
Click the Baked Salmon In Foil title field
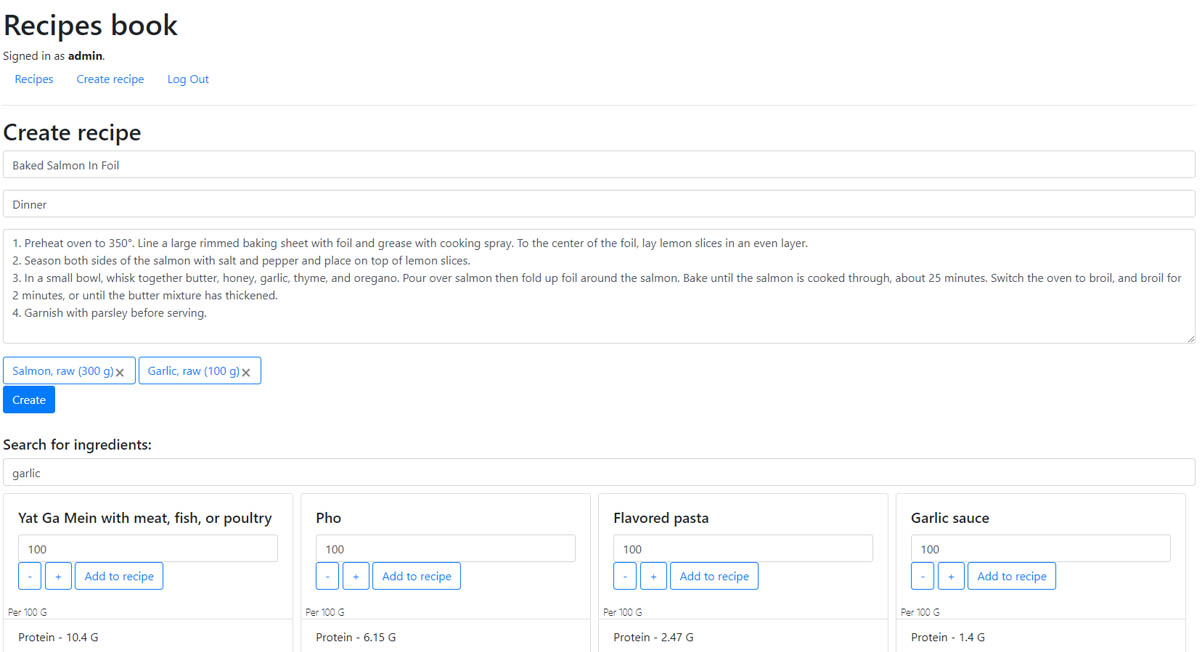pyautogui.click(x=600, y=164)
